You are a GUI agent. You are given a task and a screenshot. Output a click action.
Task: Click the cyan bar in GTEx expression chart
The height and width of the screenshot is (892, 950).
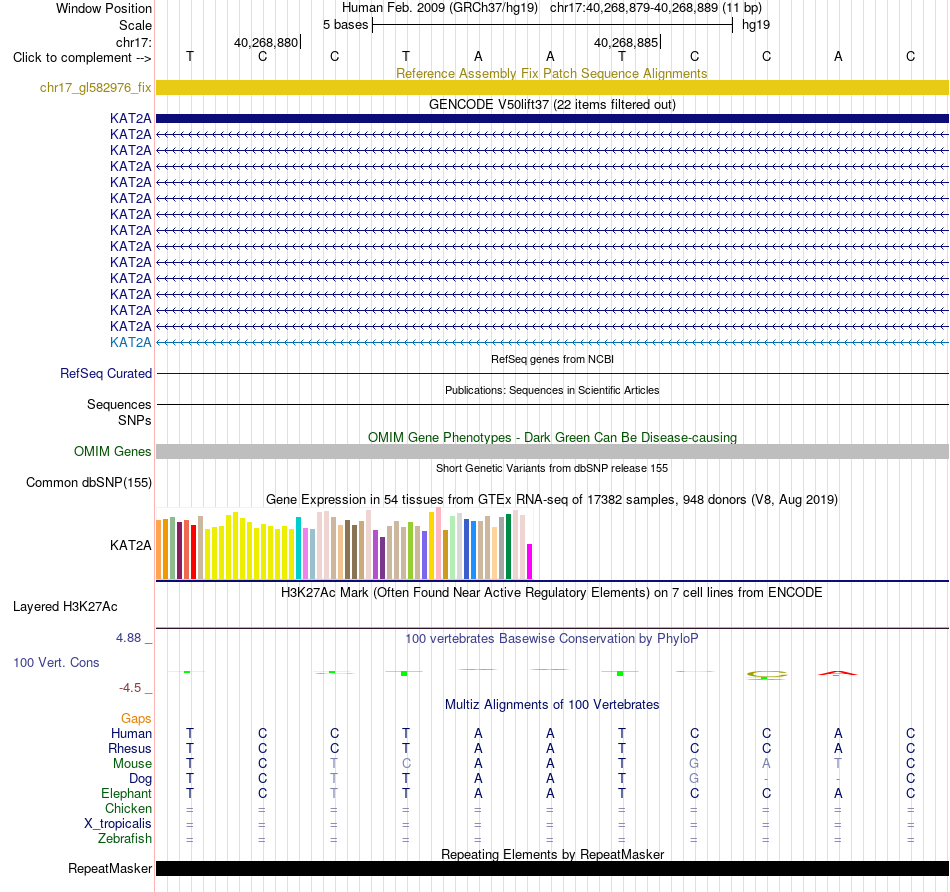(298, 548)
